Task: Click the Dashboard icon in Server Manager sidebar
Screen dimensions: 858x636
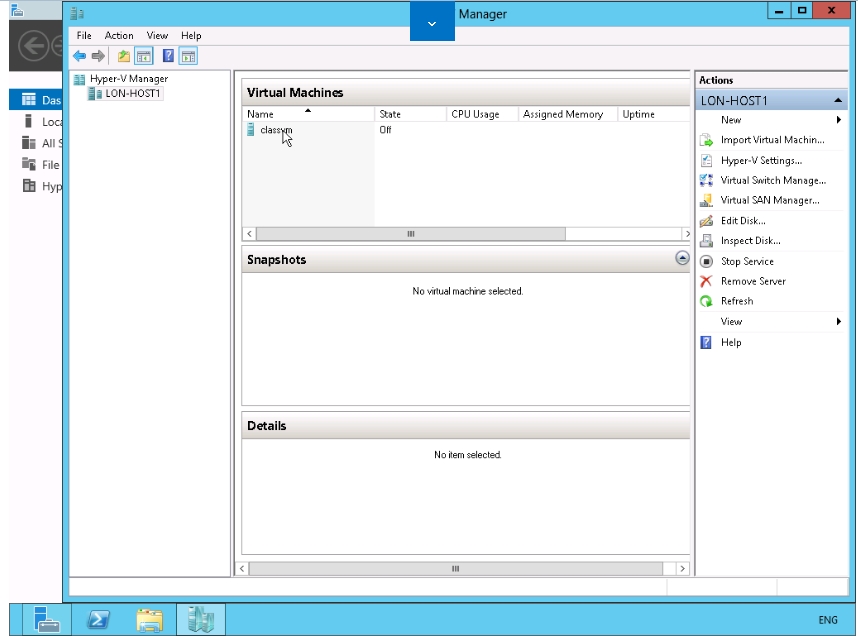Action: [28, 100]
